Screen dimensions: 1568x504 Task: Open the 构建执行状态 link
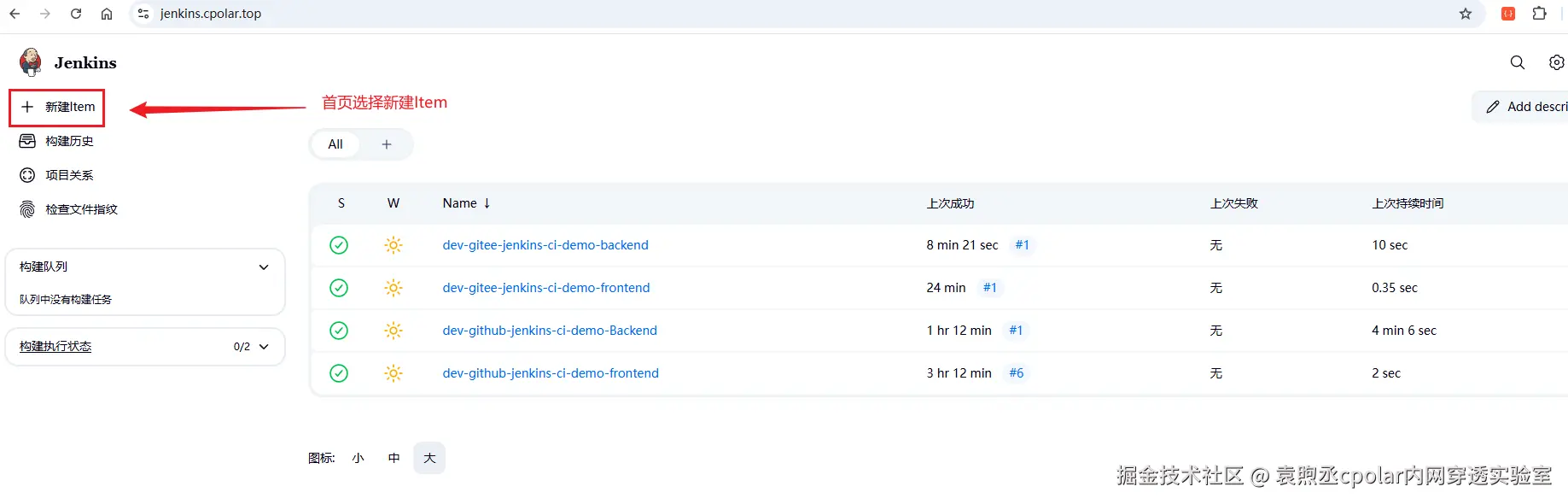(x=55, y=347)
